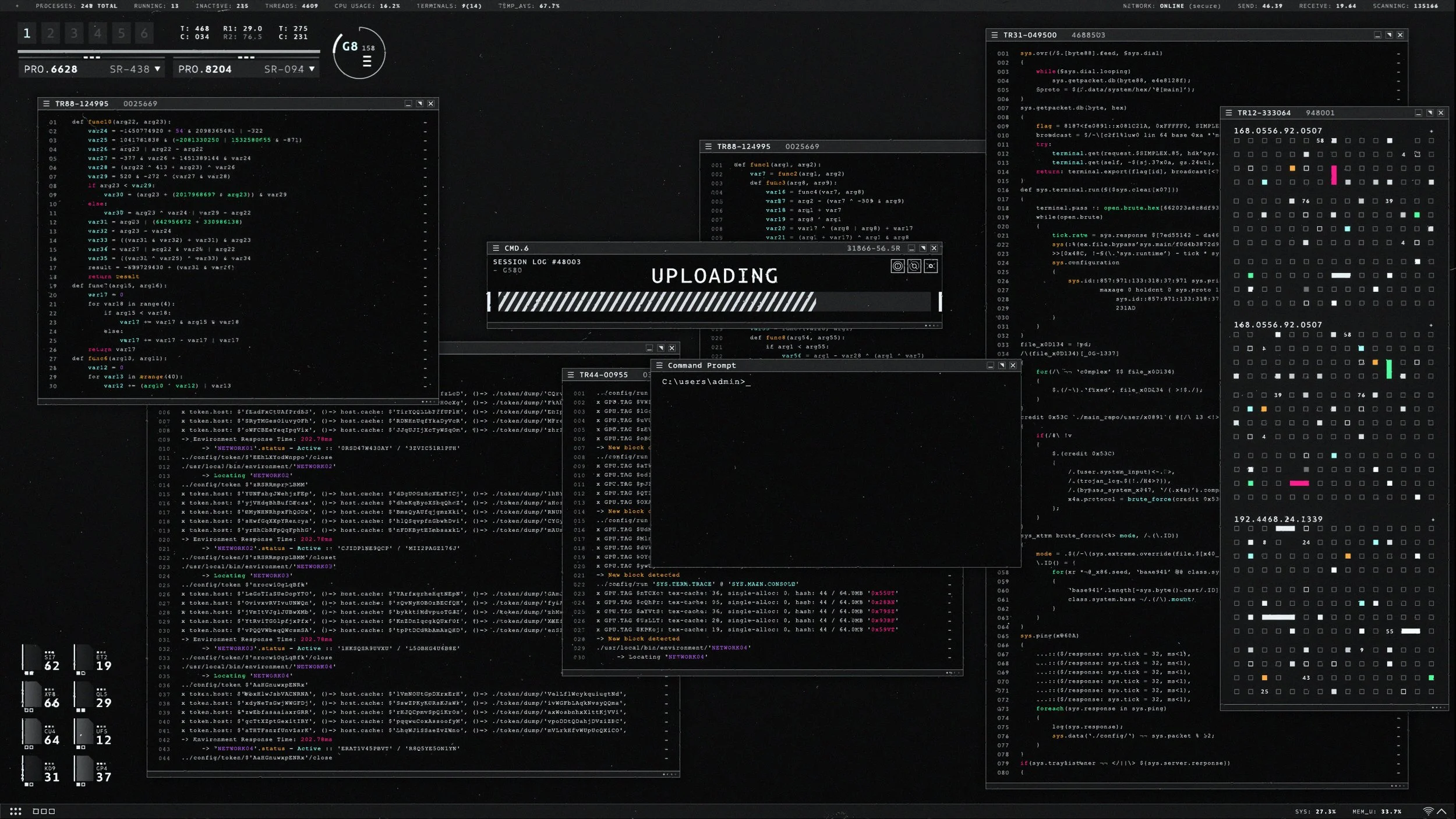Open the menu inside the G8 dial
The image size is (1456, 819).
click(x=367, y=61)
